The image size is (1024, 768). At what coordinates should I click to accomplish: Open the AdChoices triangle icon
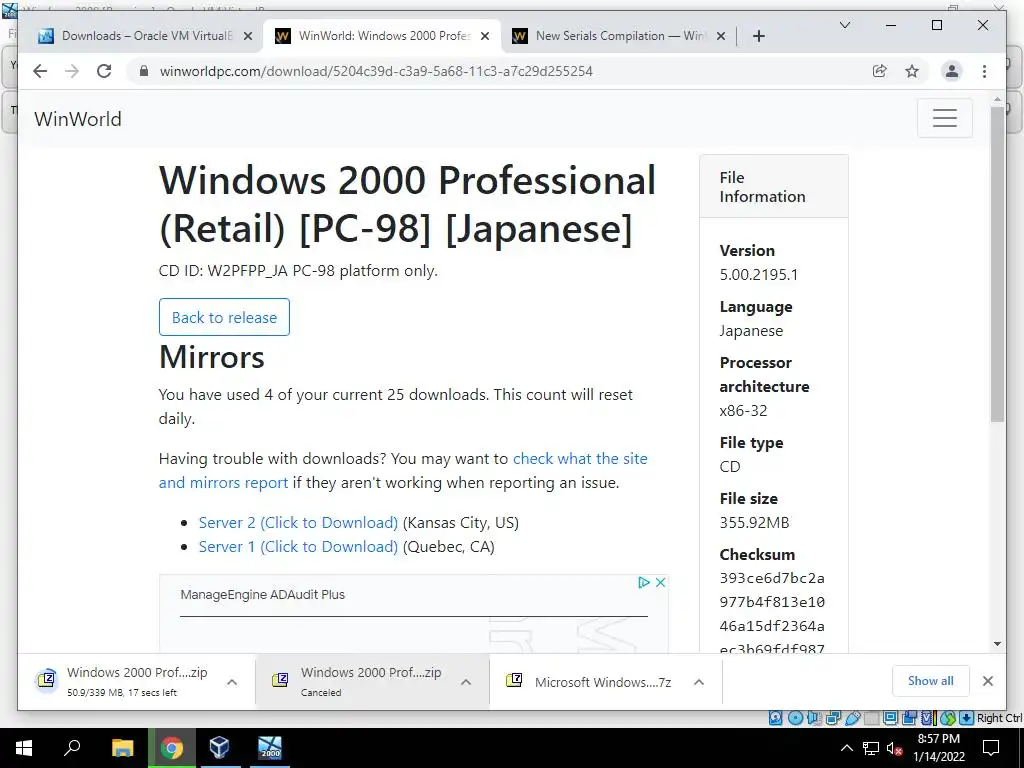[x=644, y=583]
